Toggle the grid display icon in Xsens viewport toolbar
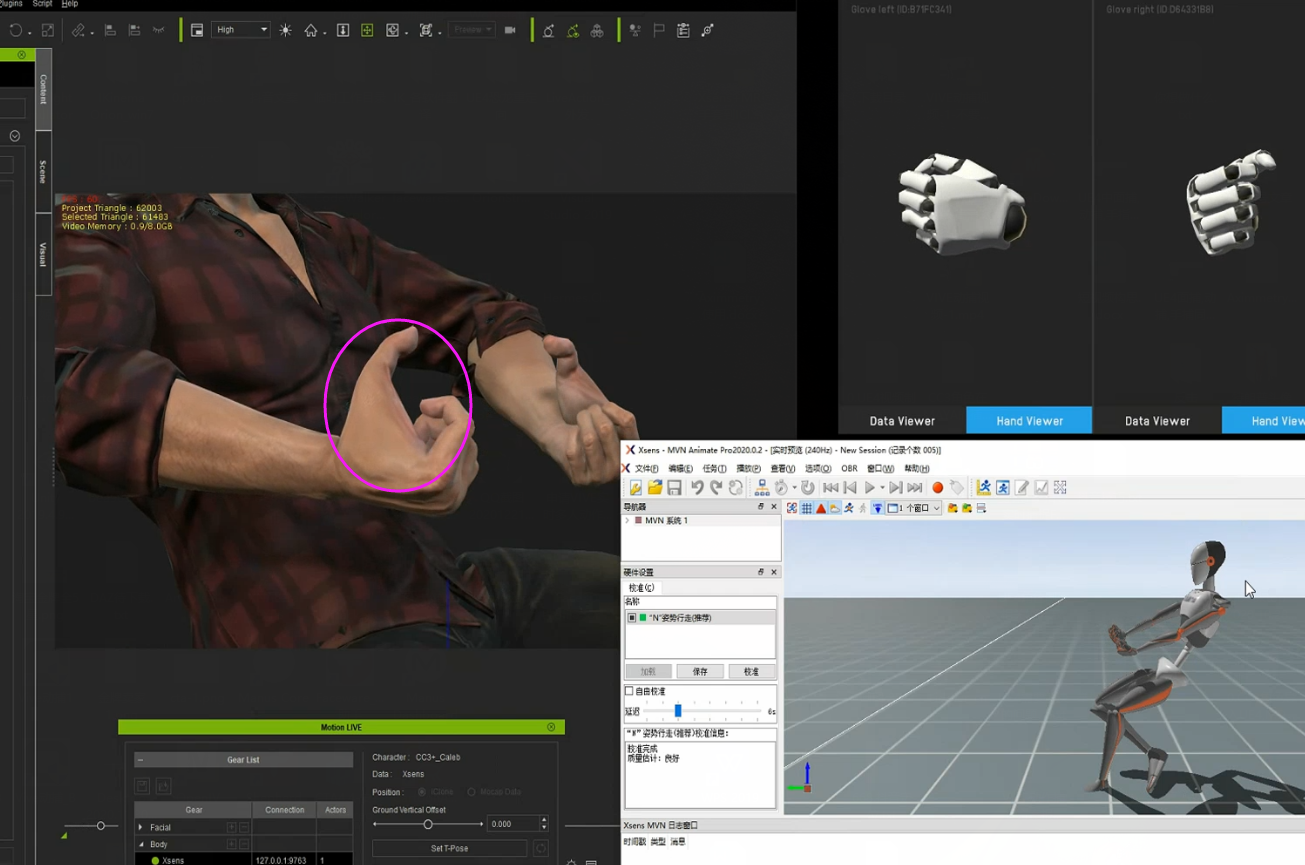 807,508
